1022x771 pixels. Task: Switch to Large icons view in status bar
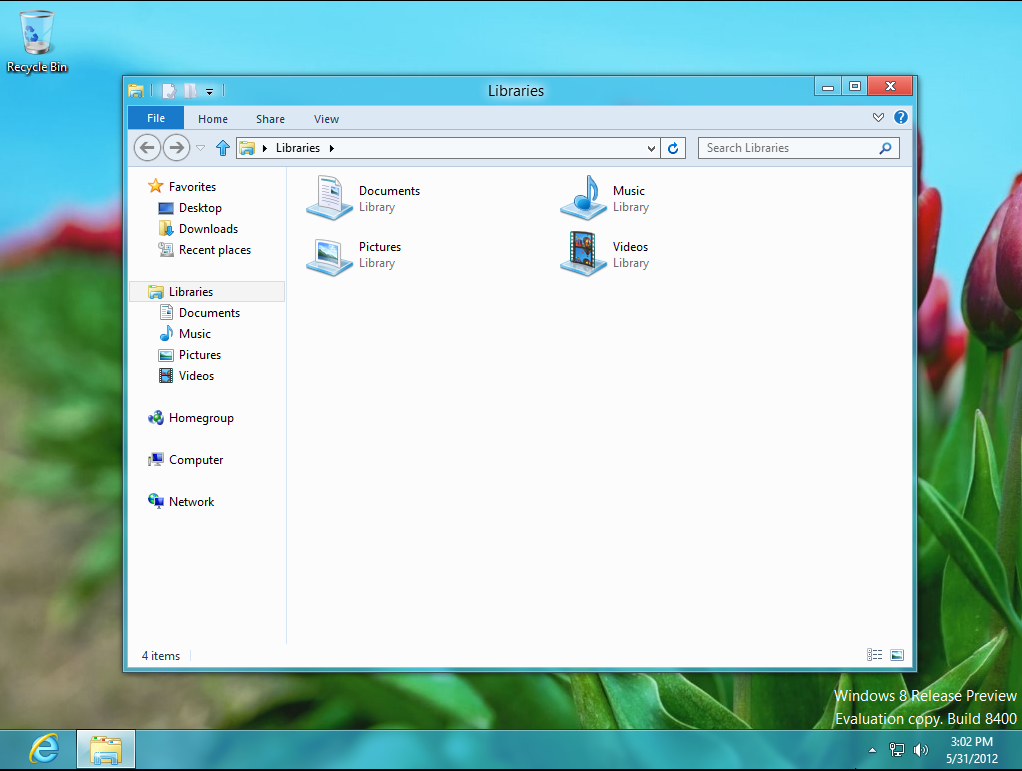(x=896, y=655)
